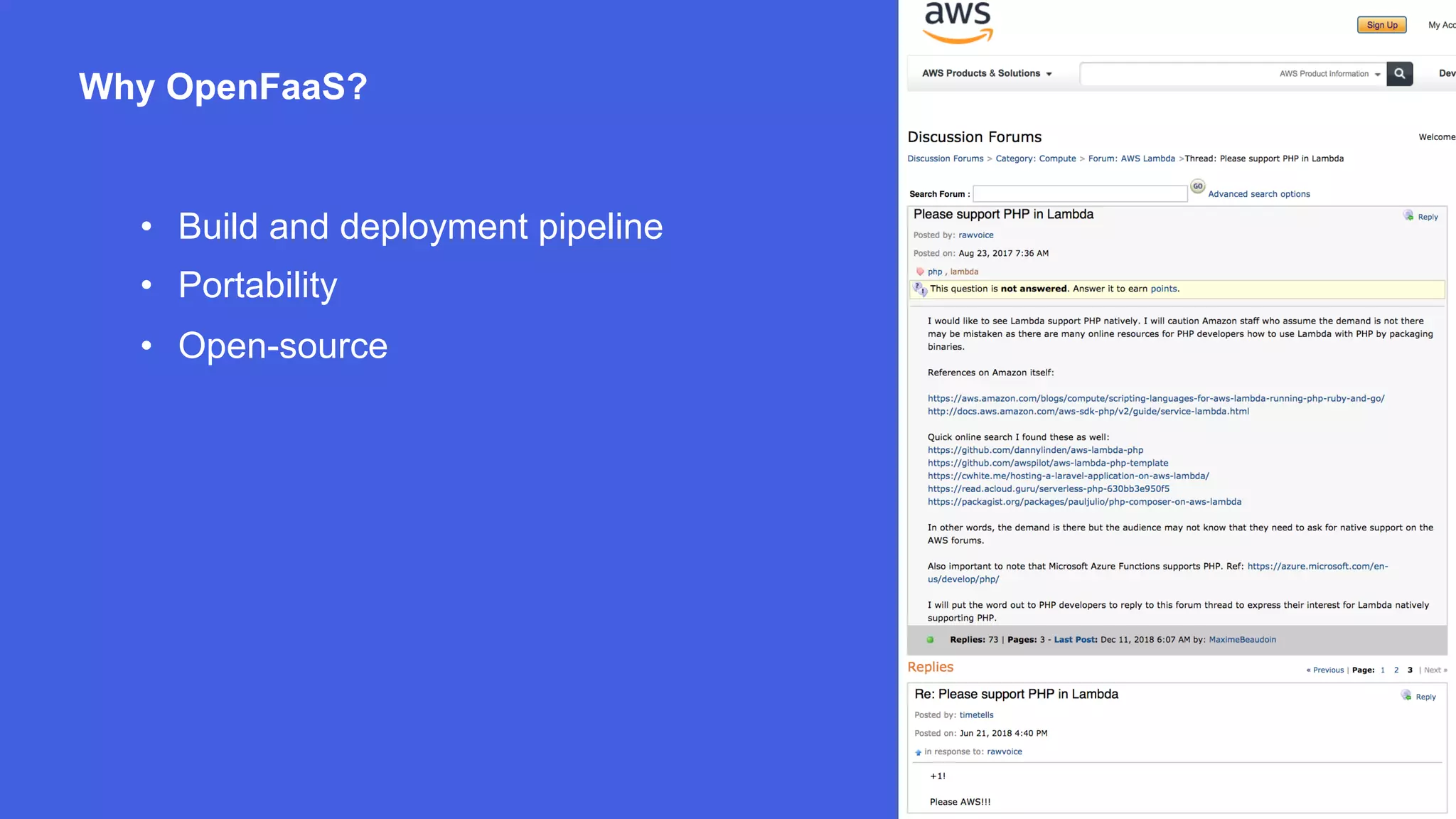Click the Dev menu item in navigation
This screenshot has width=1456, height=819.
1447,73
